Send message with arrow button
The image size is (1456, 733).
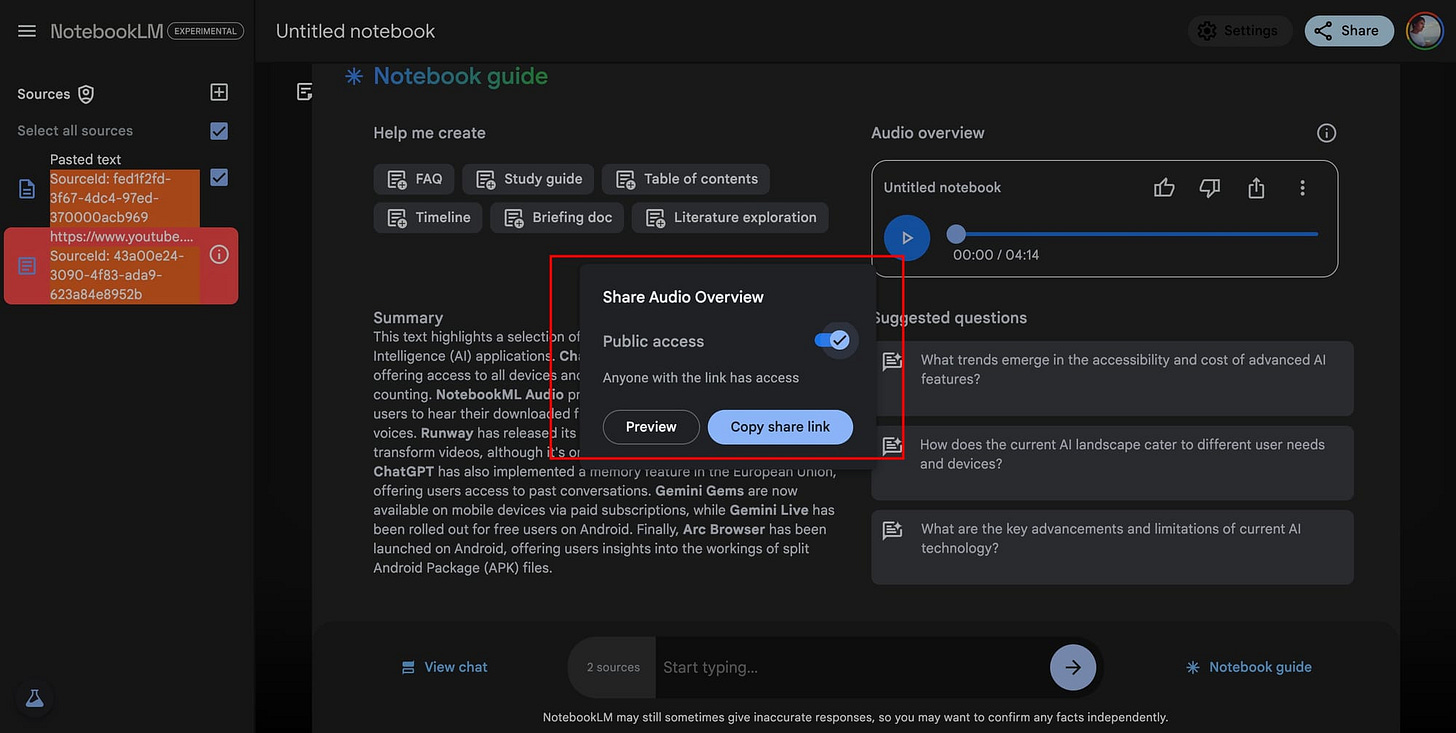click(1073, 667)
